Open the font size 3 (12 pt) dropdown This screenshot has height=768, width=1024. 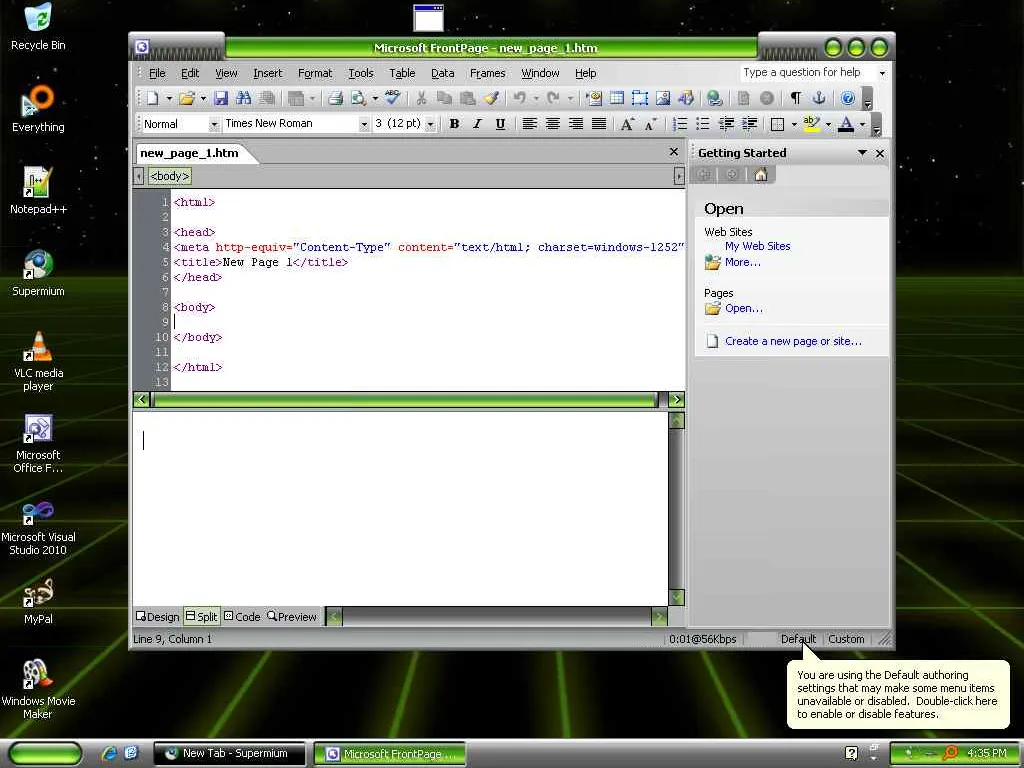coord(430,124)
